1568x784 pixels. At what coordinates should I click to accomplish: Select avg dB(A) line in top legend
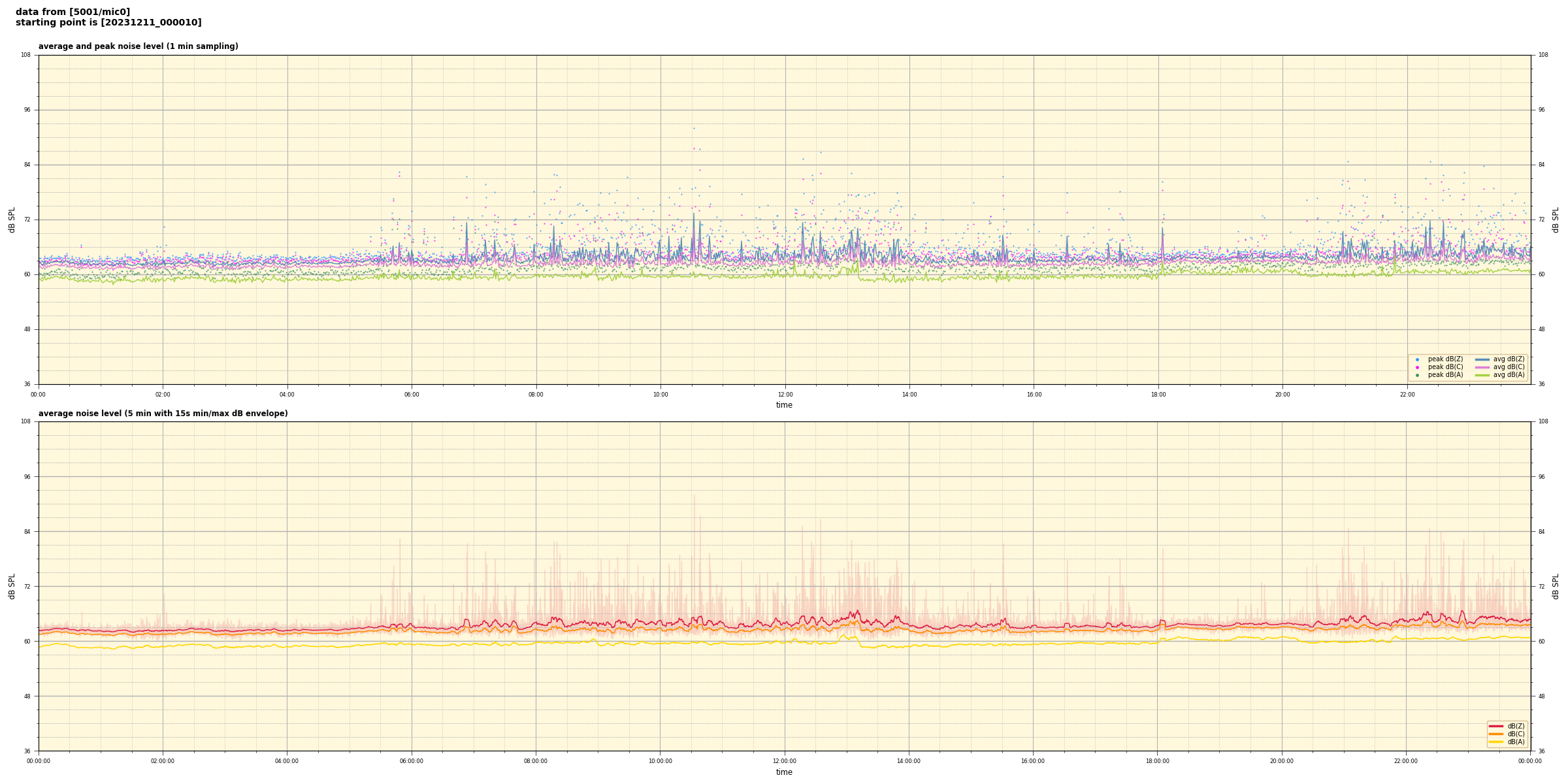pyautogui.click(x=1482, y=375)
